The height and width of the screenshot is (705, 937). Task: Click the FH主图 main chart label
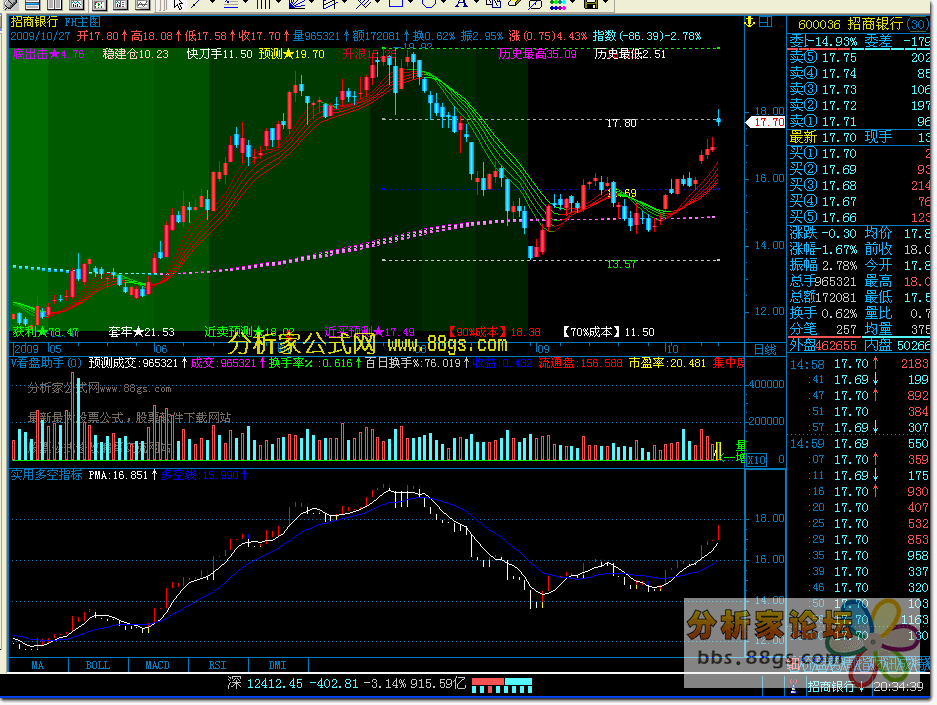(x=82, y=22)
